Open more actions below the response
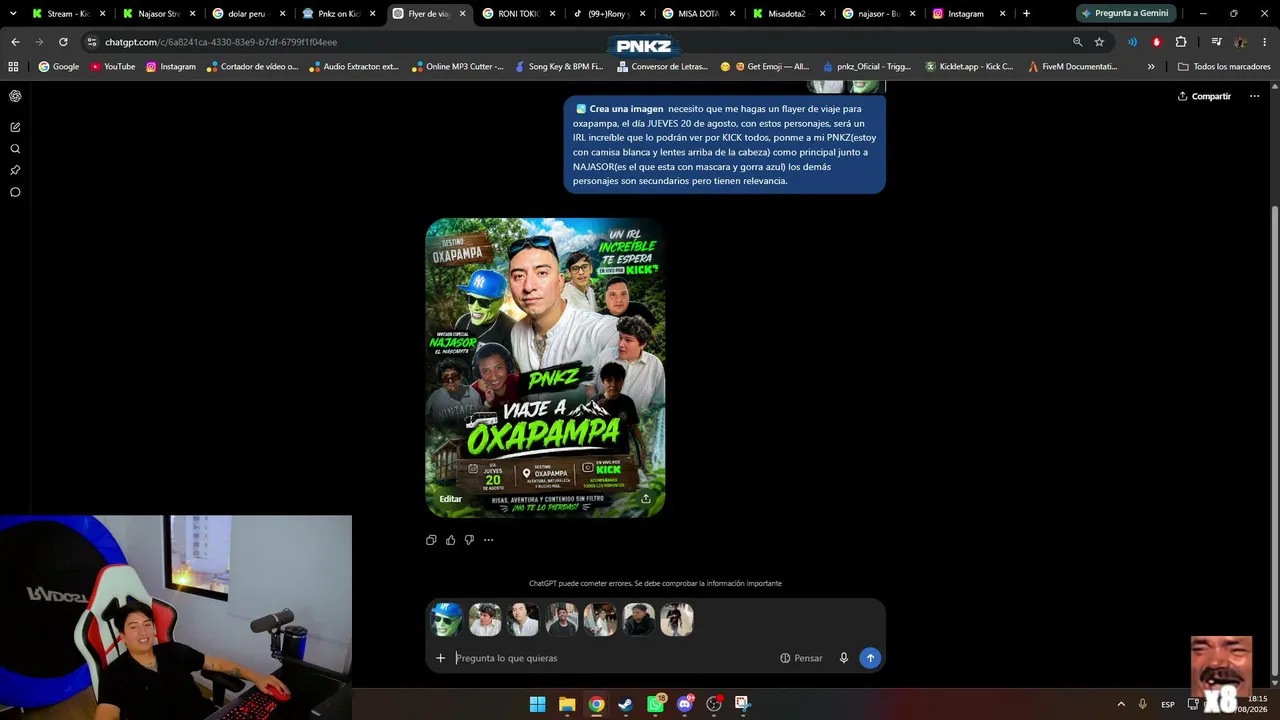The height and width of the screenshot is (720, 1280). point(488,540)
